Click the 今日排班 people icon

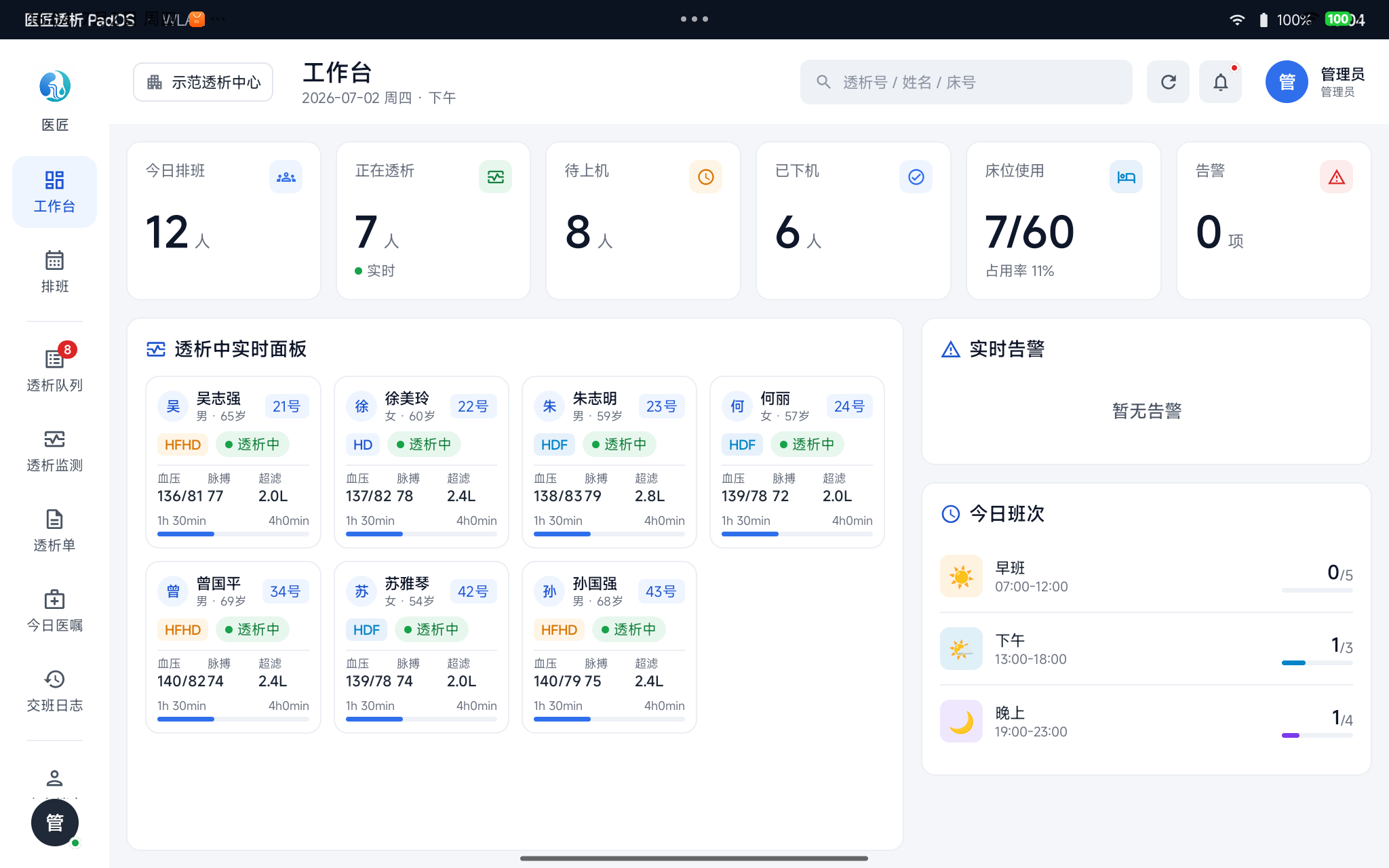tap(286, 177)
